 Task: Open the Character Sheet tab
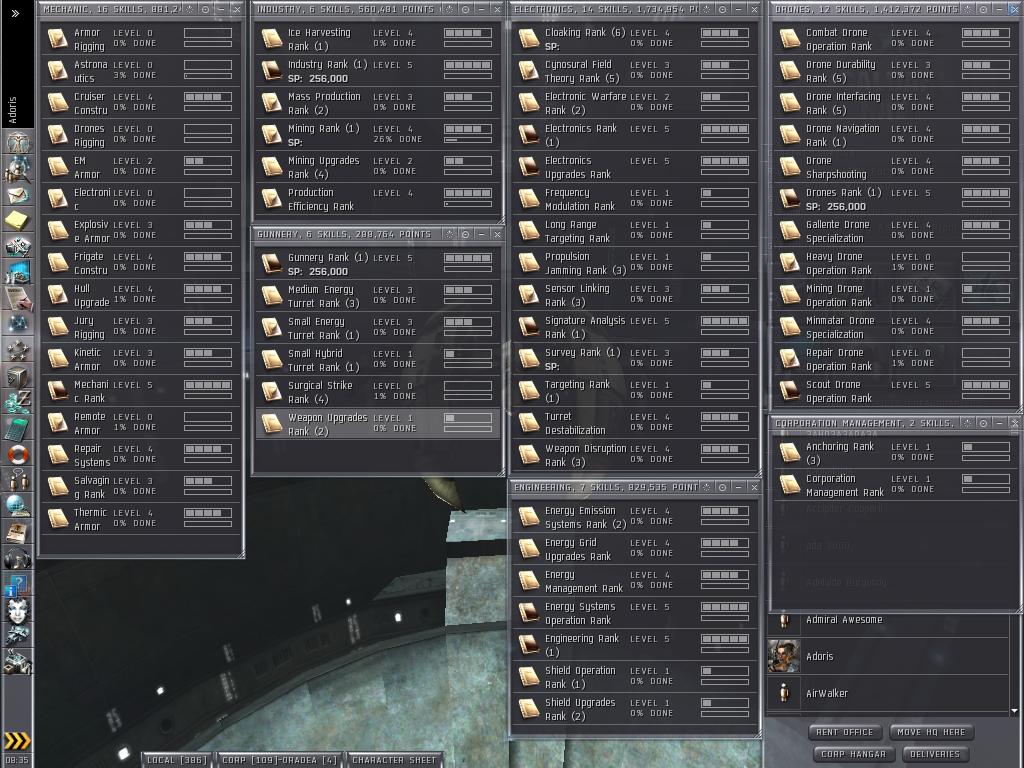coord(394,760)
